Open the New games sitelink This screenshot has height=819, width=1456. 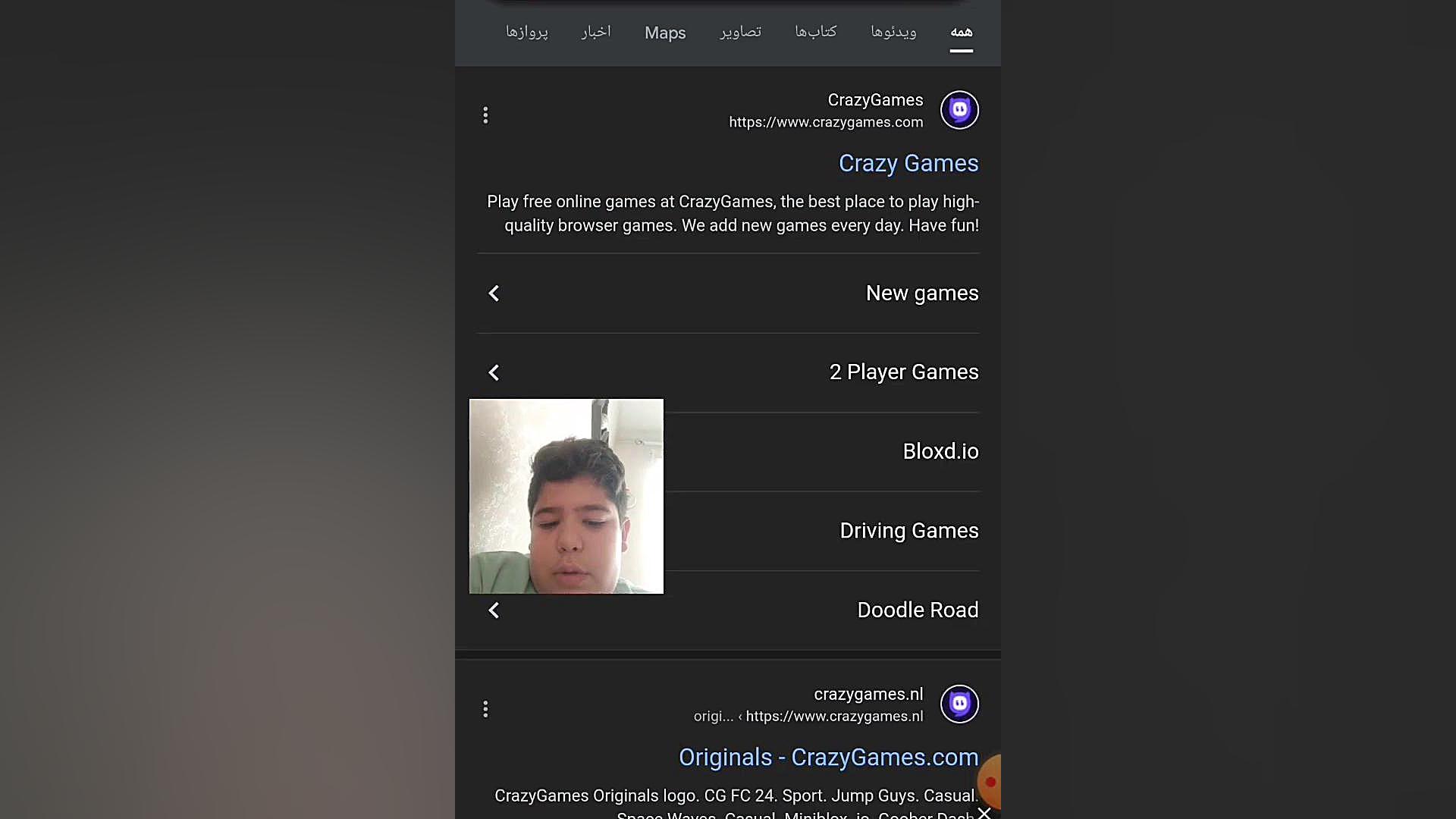tap(728, 293)
